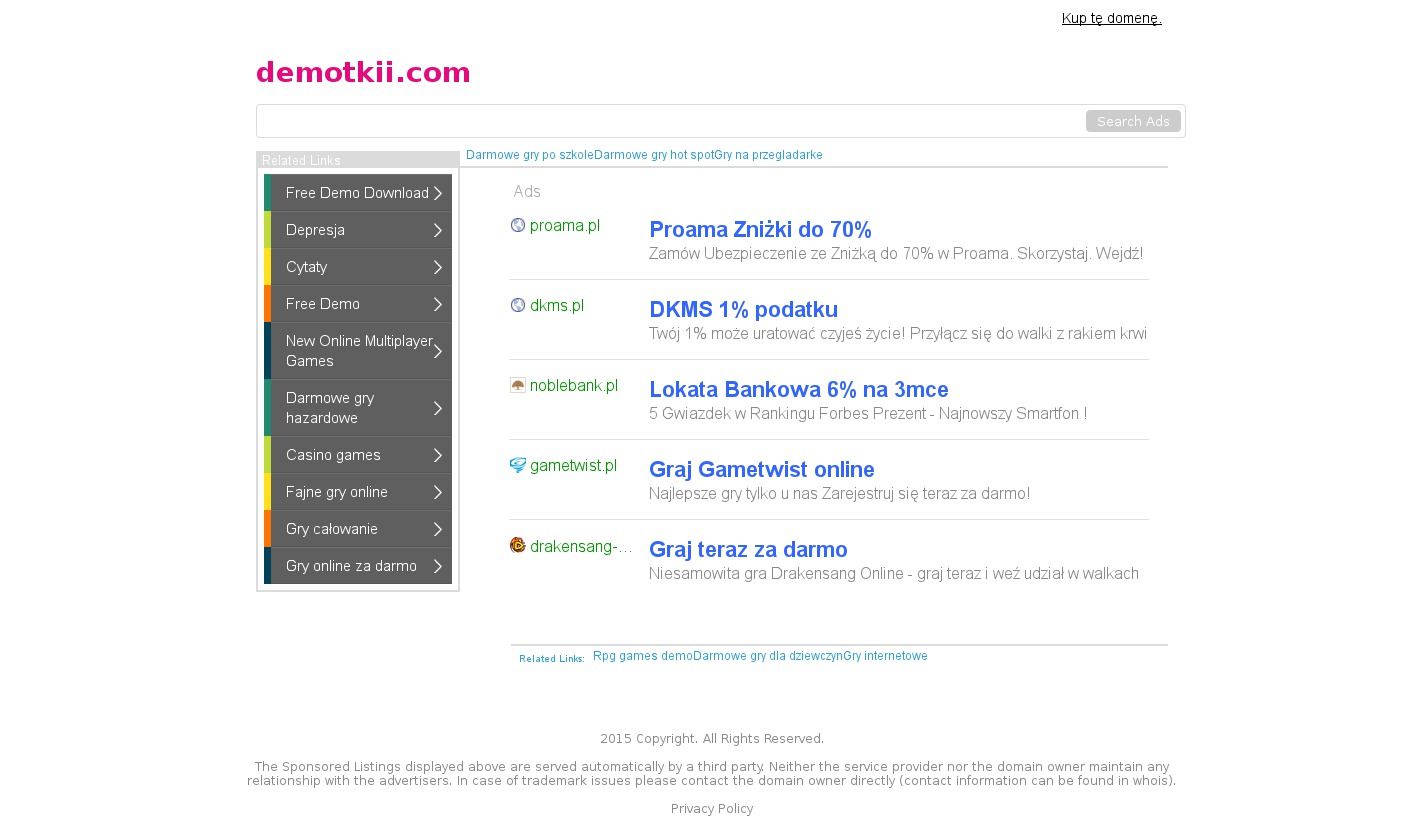Click arrow beside Gry online za darmo
This screenshot has height=816, width=1424.
438,566
